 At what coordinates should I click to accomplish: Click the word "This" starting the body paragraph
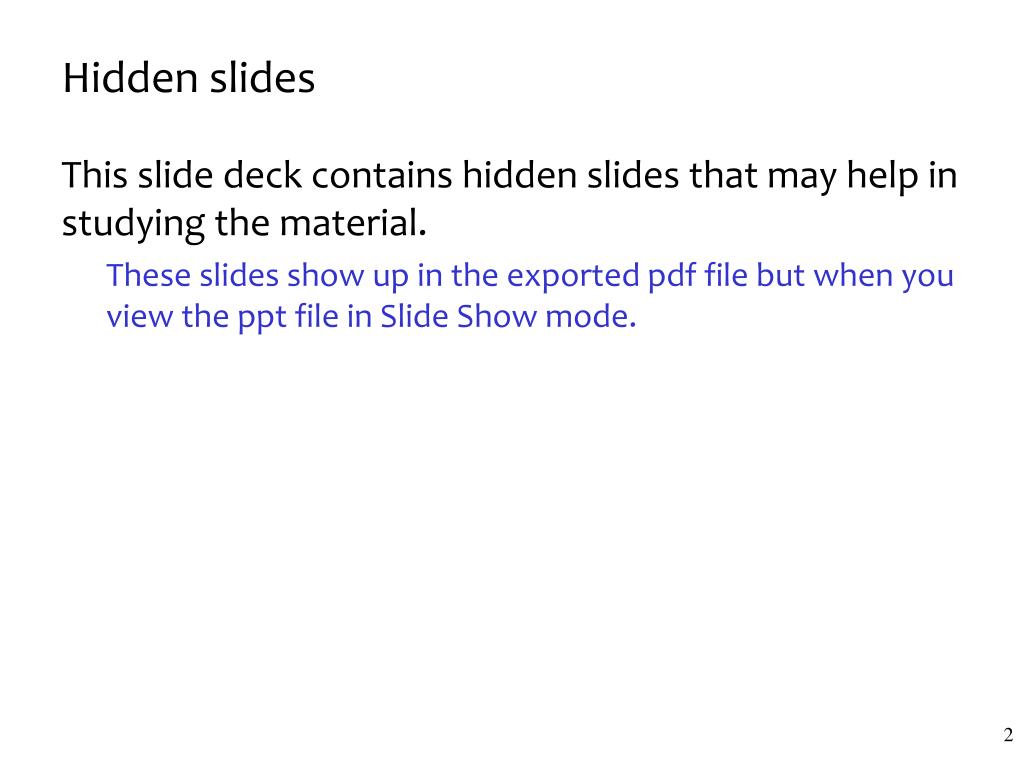[x=94, y=175]
